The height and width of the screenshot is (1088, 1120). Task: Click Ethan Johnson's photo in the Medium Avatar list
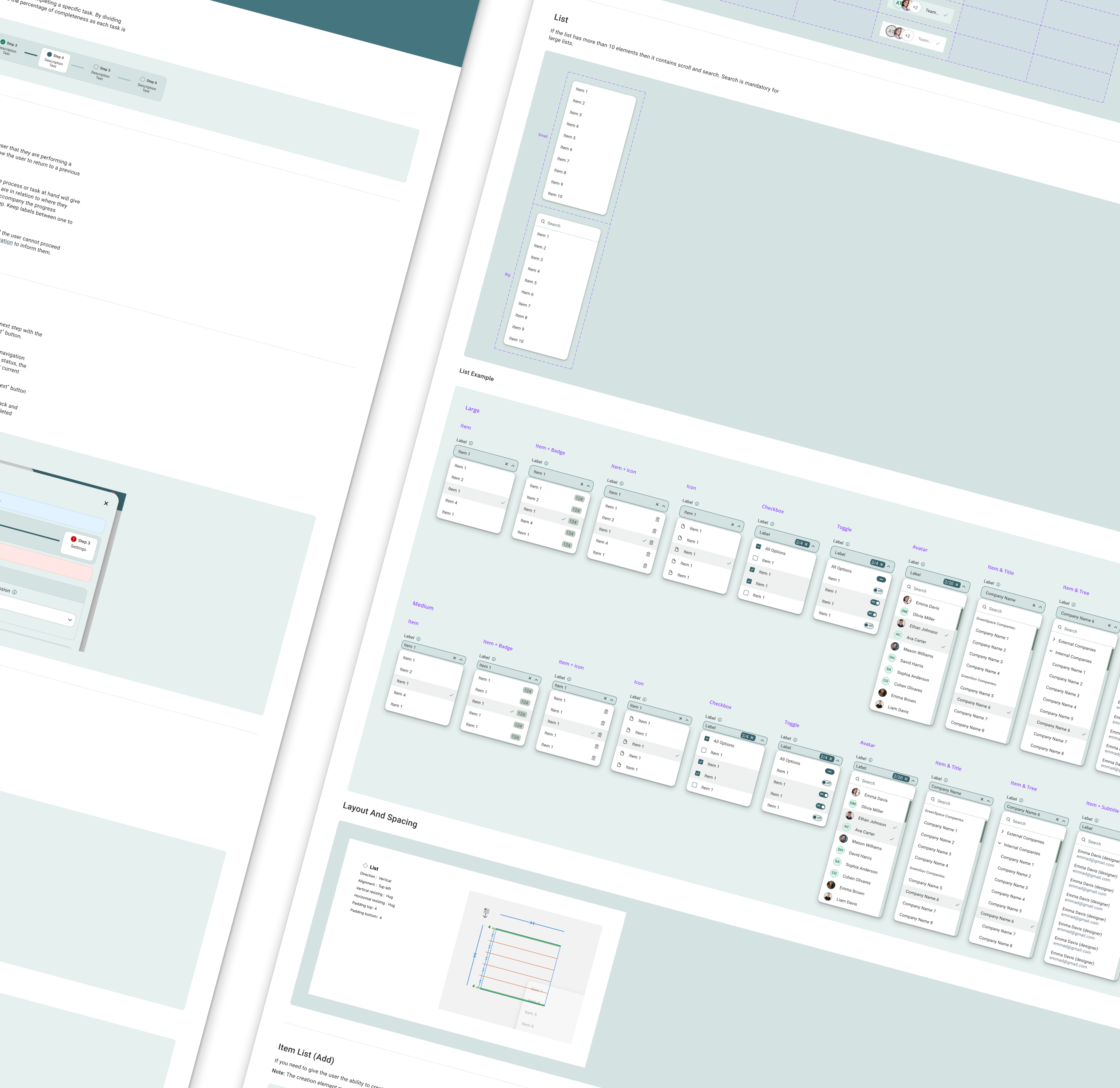pos(850,816)
